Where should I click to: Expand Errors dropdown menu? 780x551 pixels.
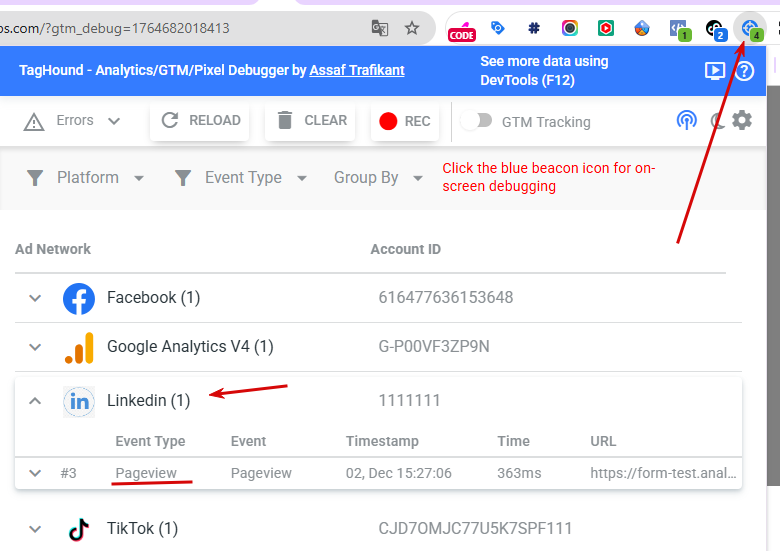(72, 121)
